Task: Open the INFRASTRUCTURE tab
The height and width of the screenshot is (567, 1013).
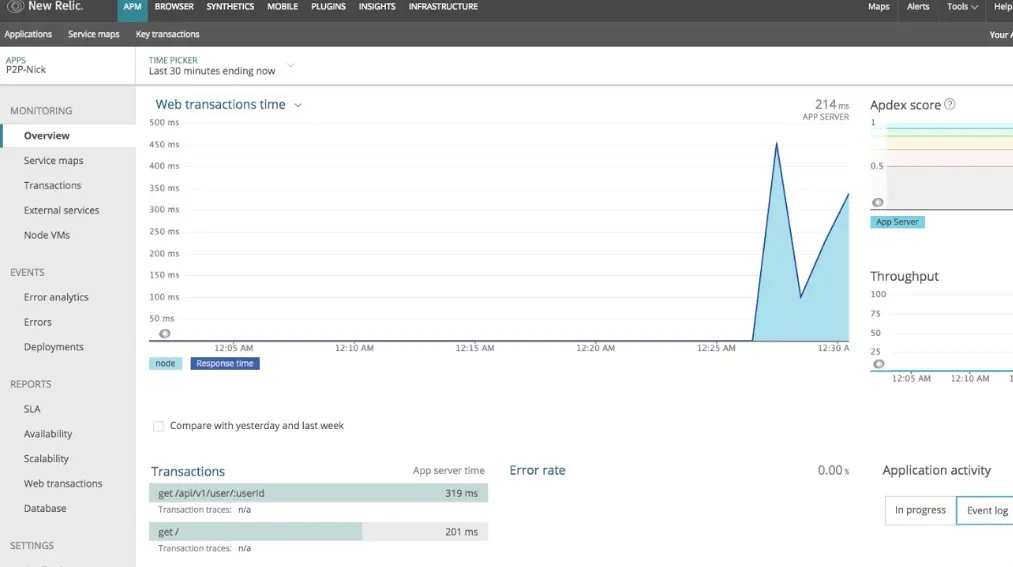Action: pyautogui.click(x=443, y=6)
